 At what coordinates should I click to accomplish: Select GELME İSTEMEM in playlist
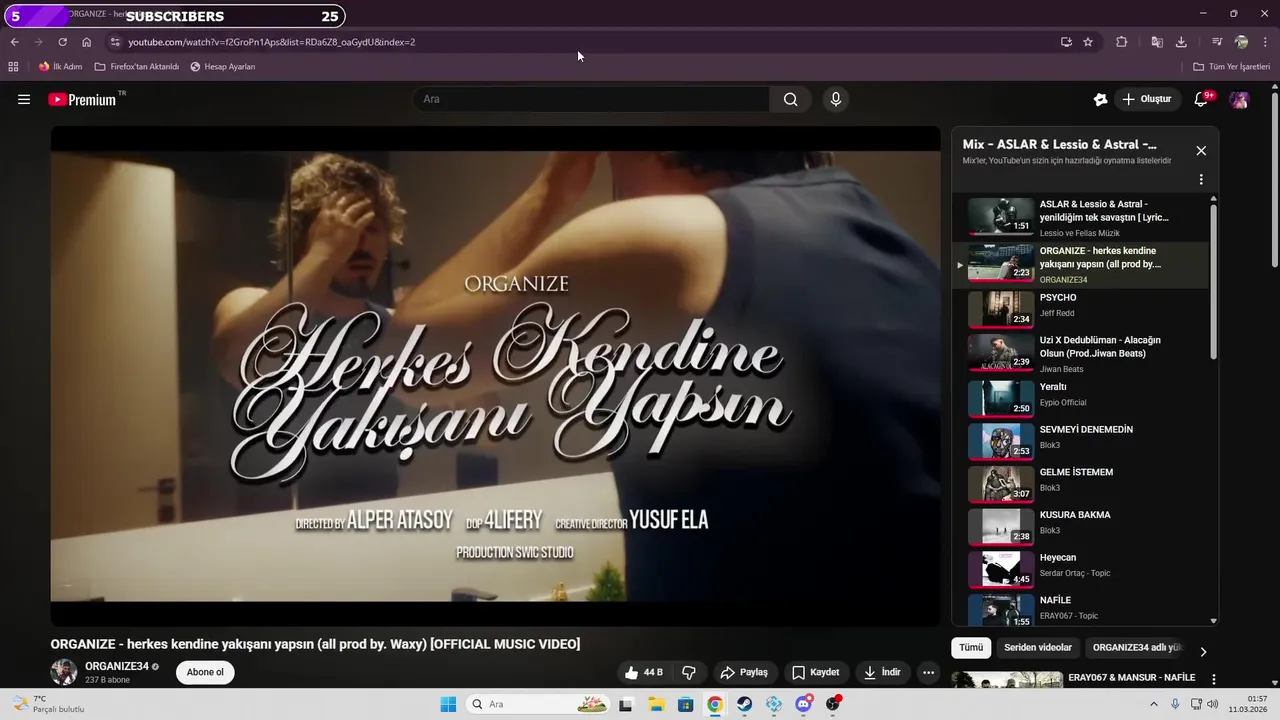[x=1080, y=483]
